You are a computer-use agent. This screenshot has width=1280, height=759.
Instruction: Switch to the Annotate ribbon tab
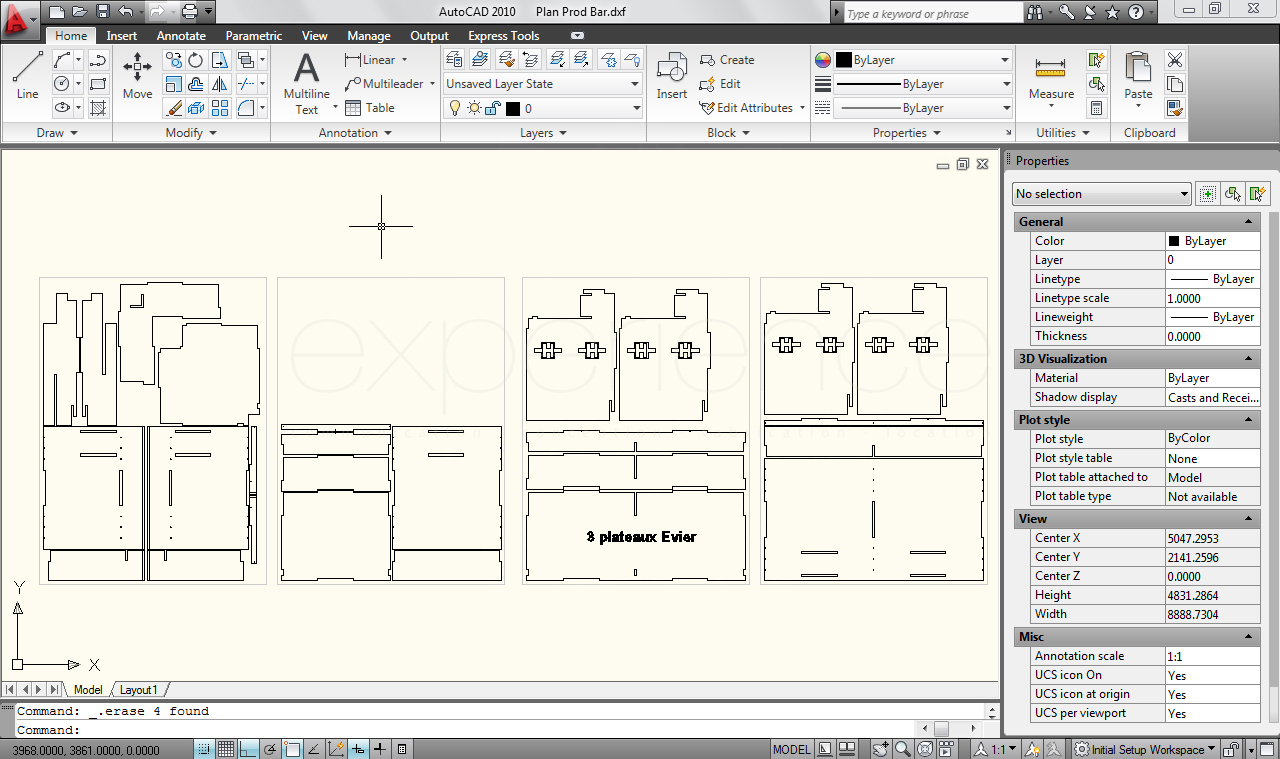tap(181, 36)
